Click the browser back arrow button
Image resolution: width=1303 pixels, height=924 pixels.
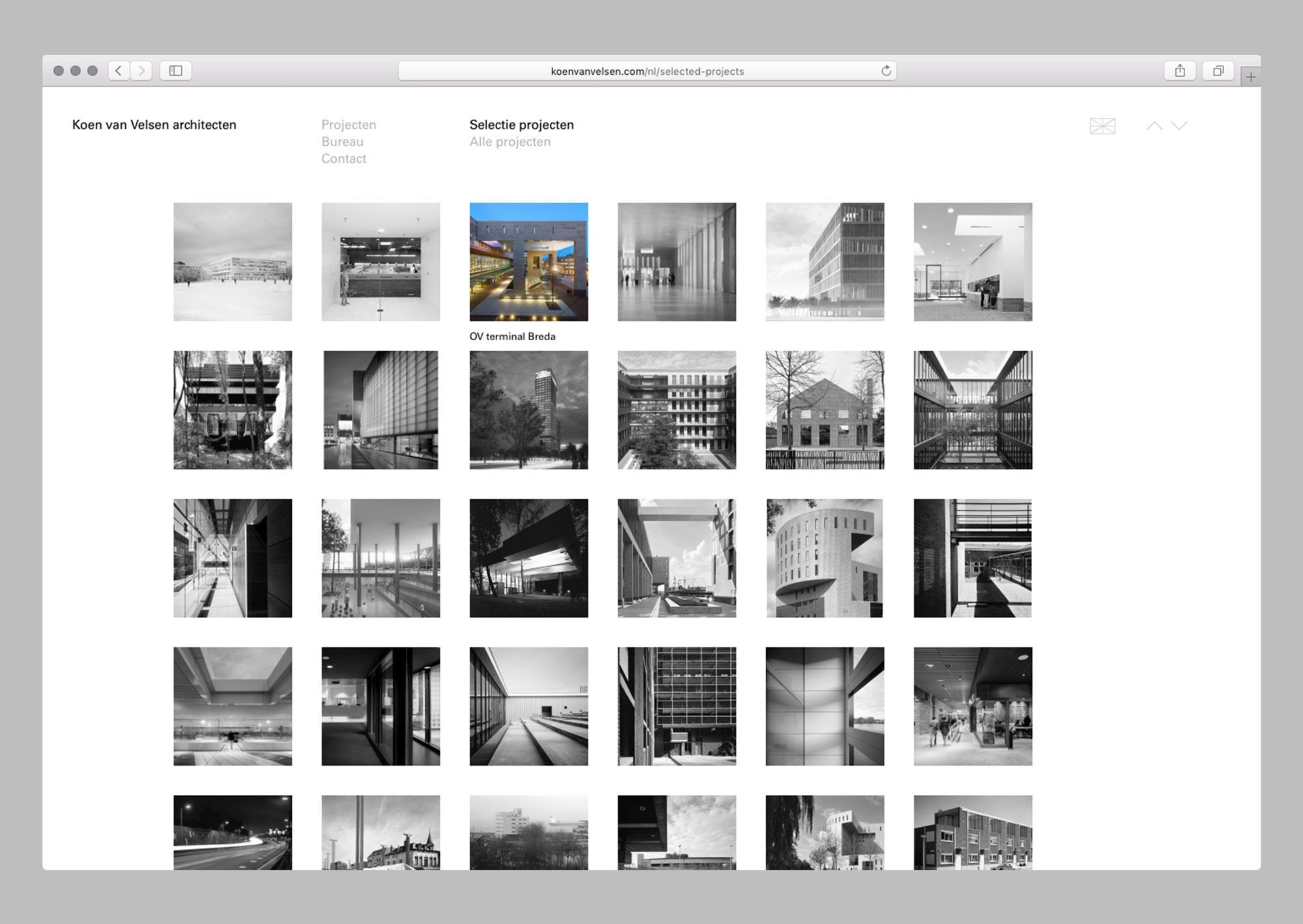119,70
